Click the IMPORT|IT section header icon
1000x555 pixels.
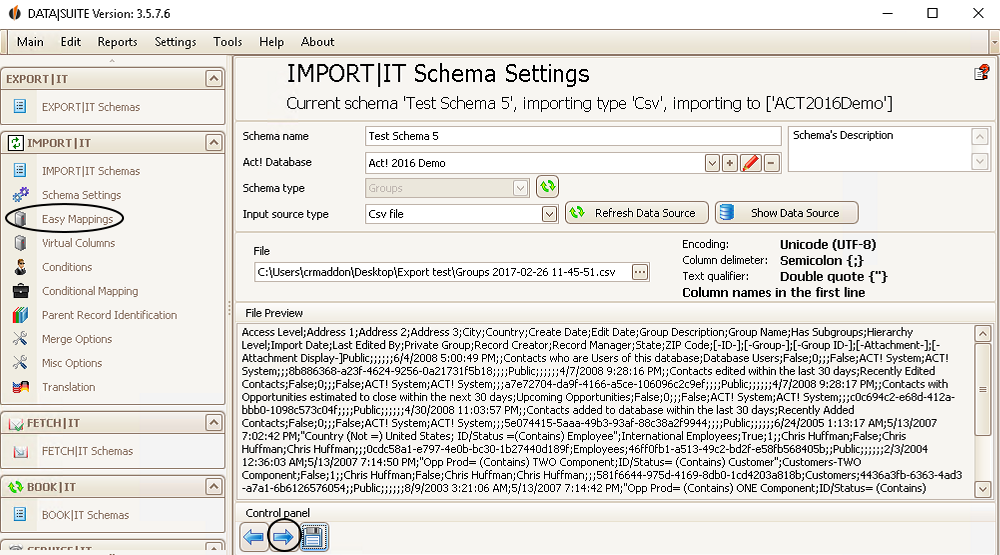15,143
